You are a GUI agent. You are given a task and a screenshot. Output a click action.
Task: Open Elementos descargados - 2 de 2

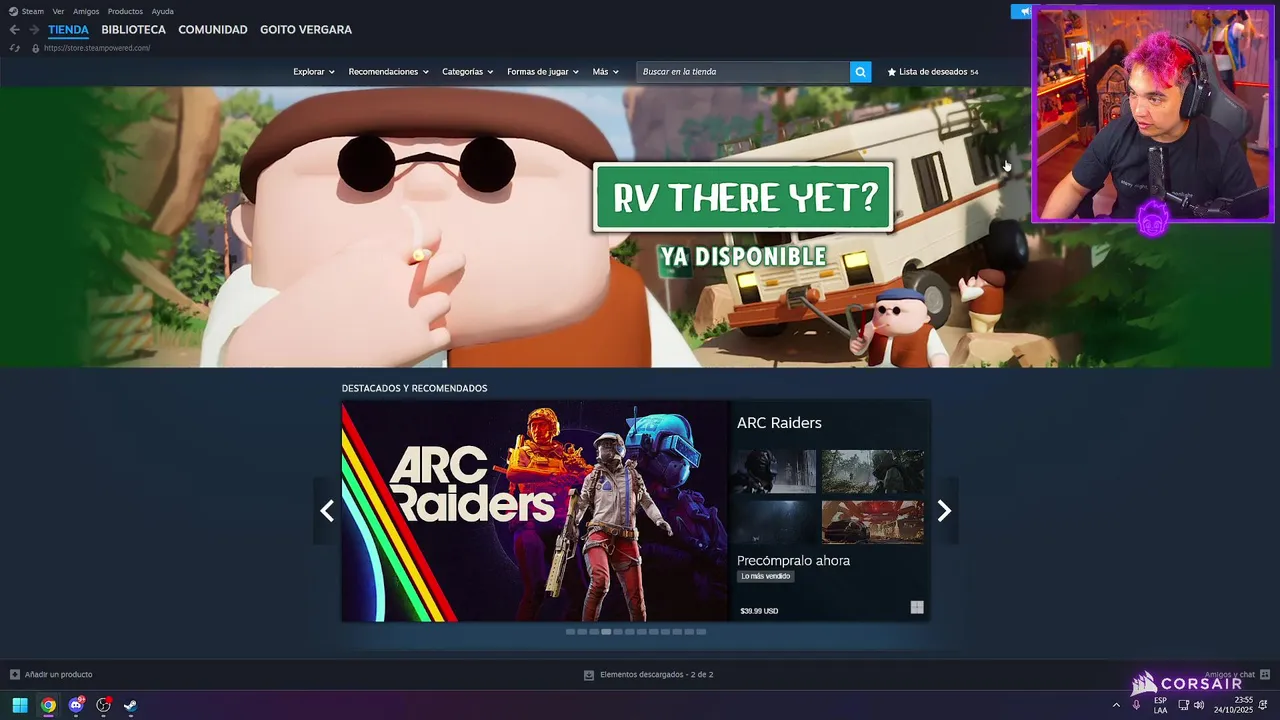click(x=656, y=675)
